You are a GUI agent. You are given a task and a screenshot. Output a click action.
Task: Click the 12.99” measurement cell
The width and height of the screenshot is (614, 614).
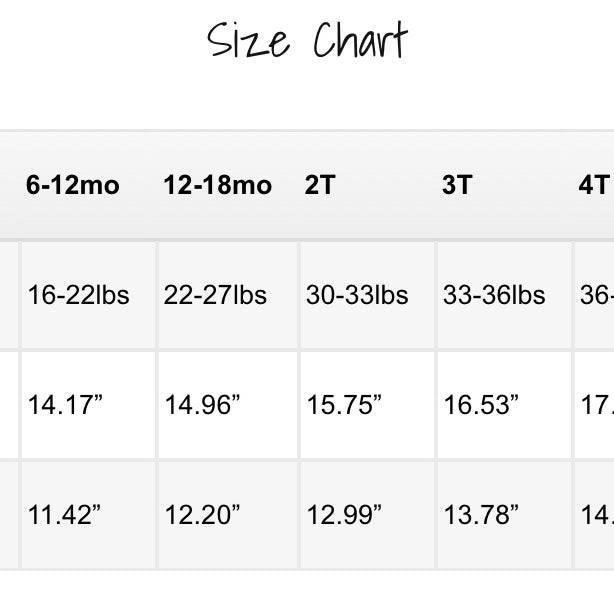[345, 515]
